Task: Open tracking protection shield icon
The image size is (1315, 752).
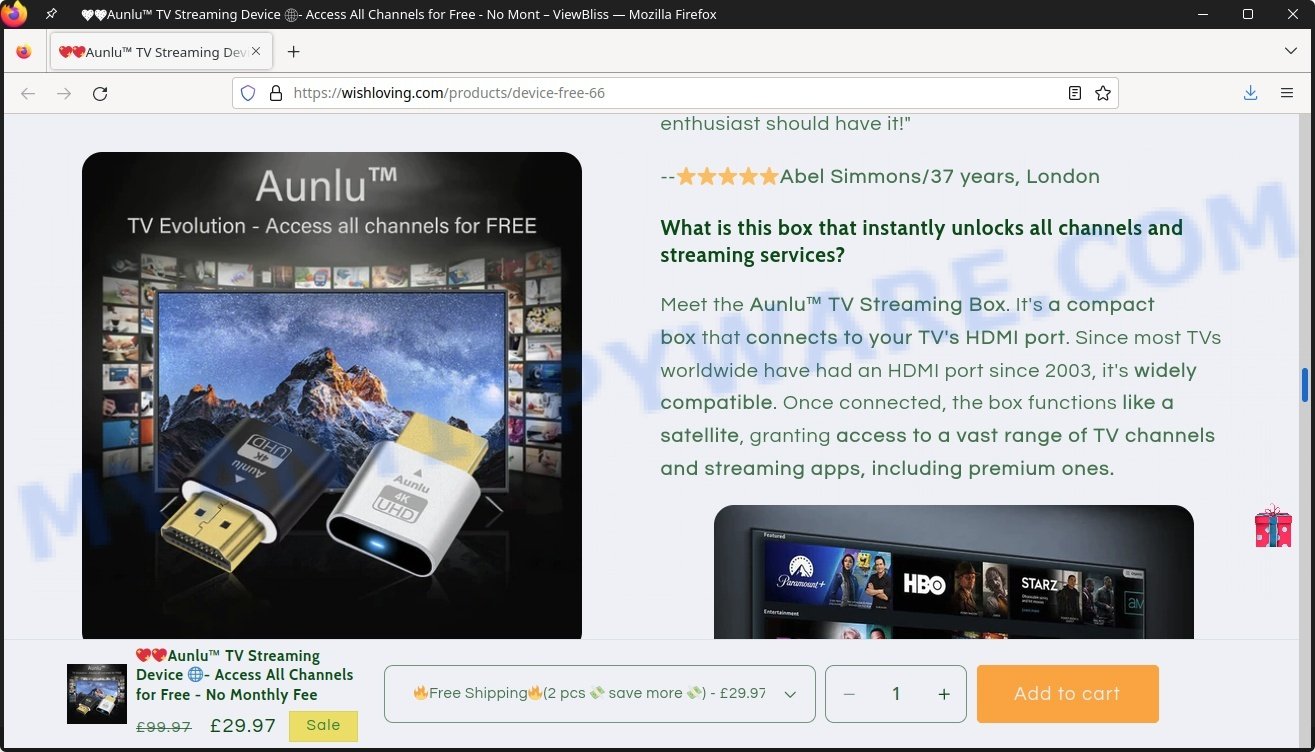Action: pyautogui.click(x=248, y=93)
